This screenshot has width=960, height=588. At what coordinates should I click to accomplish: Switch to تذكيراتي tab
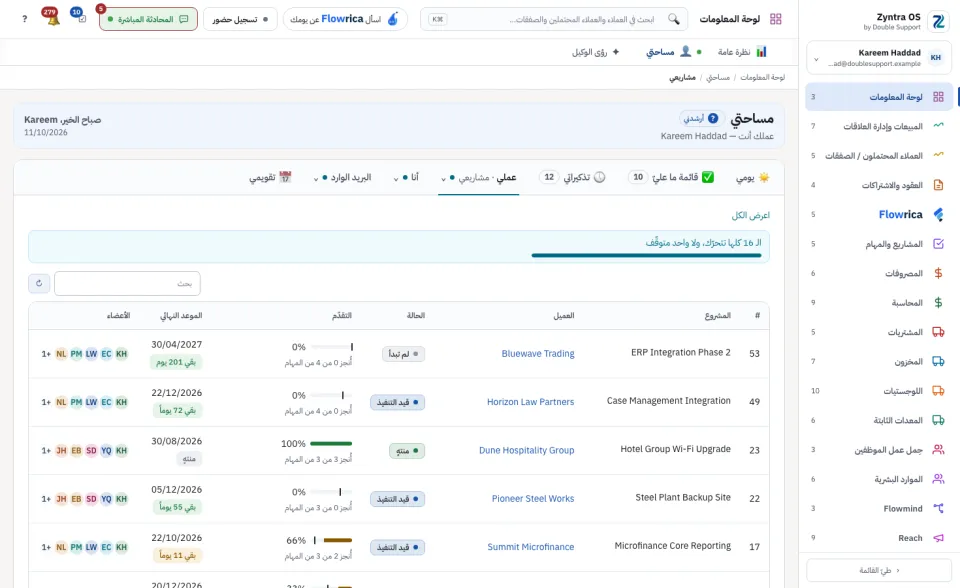click(572, 177)
